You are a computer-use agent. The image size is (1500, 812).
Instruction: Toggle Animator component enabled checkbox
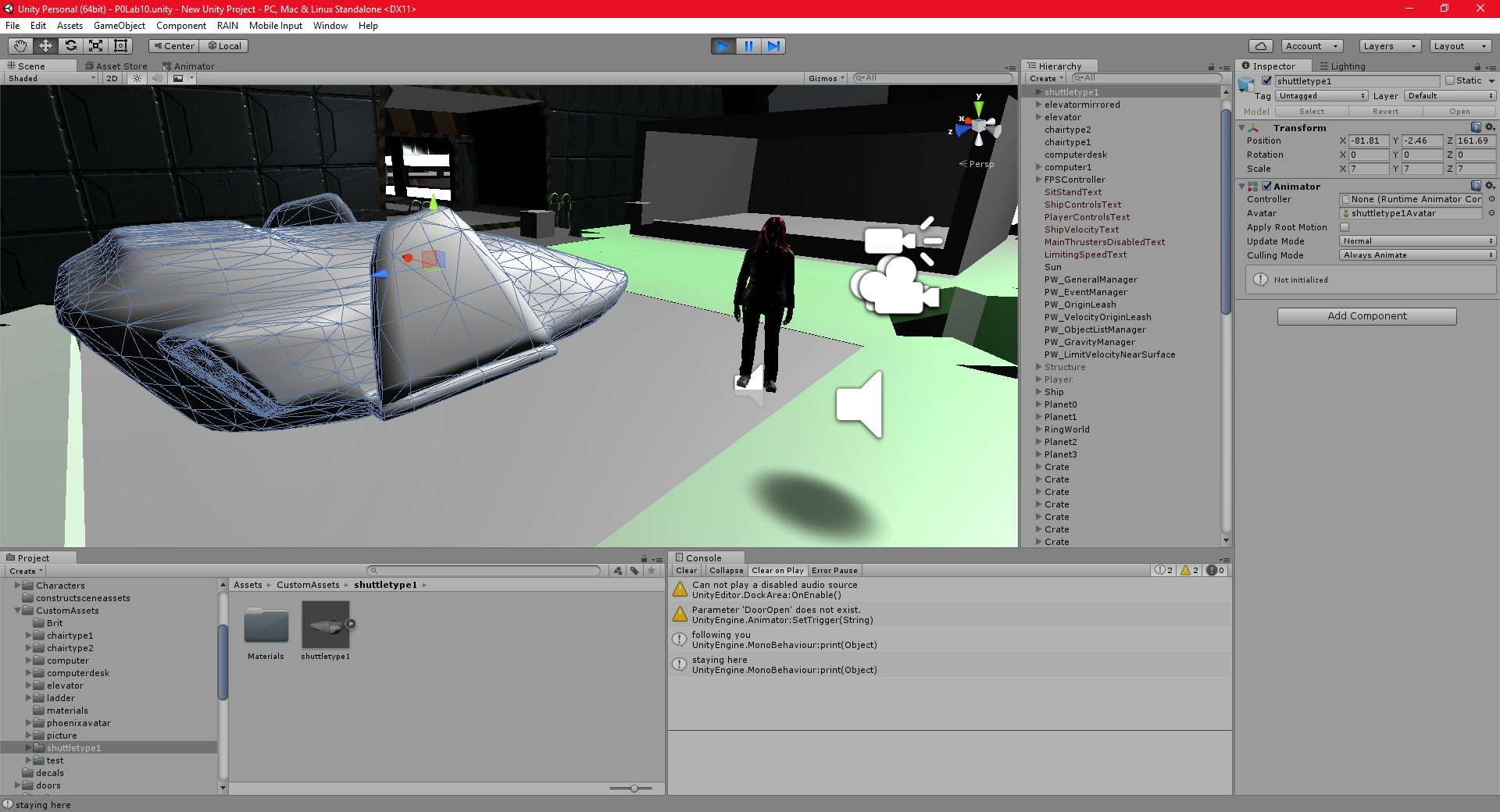pos(1266,186)
